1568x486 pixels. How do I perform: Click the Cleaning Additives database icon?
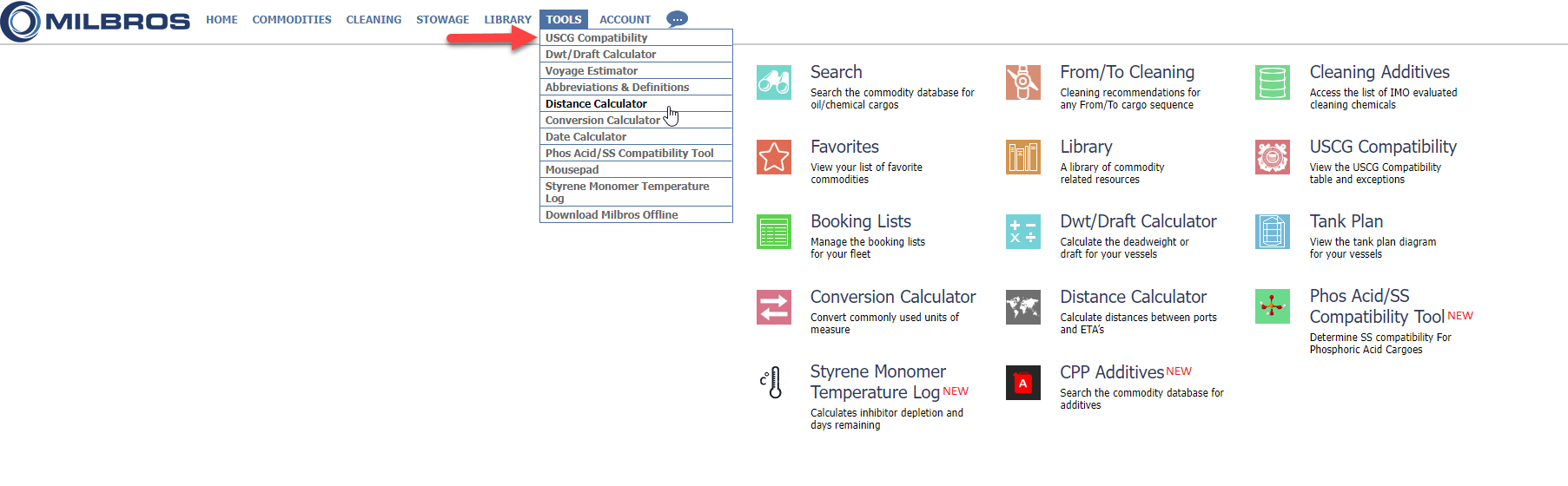click(1272, 82)
